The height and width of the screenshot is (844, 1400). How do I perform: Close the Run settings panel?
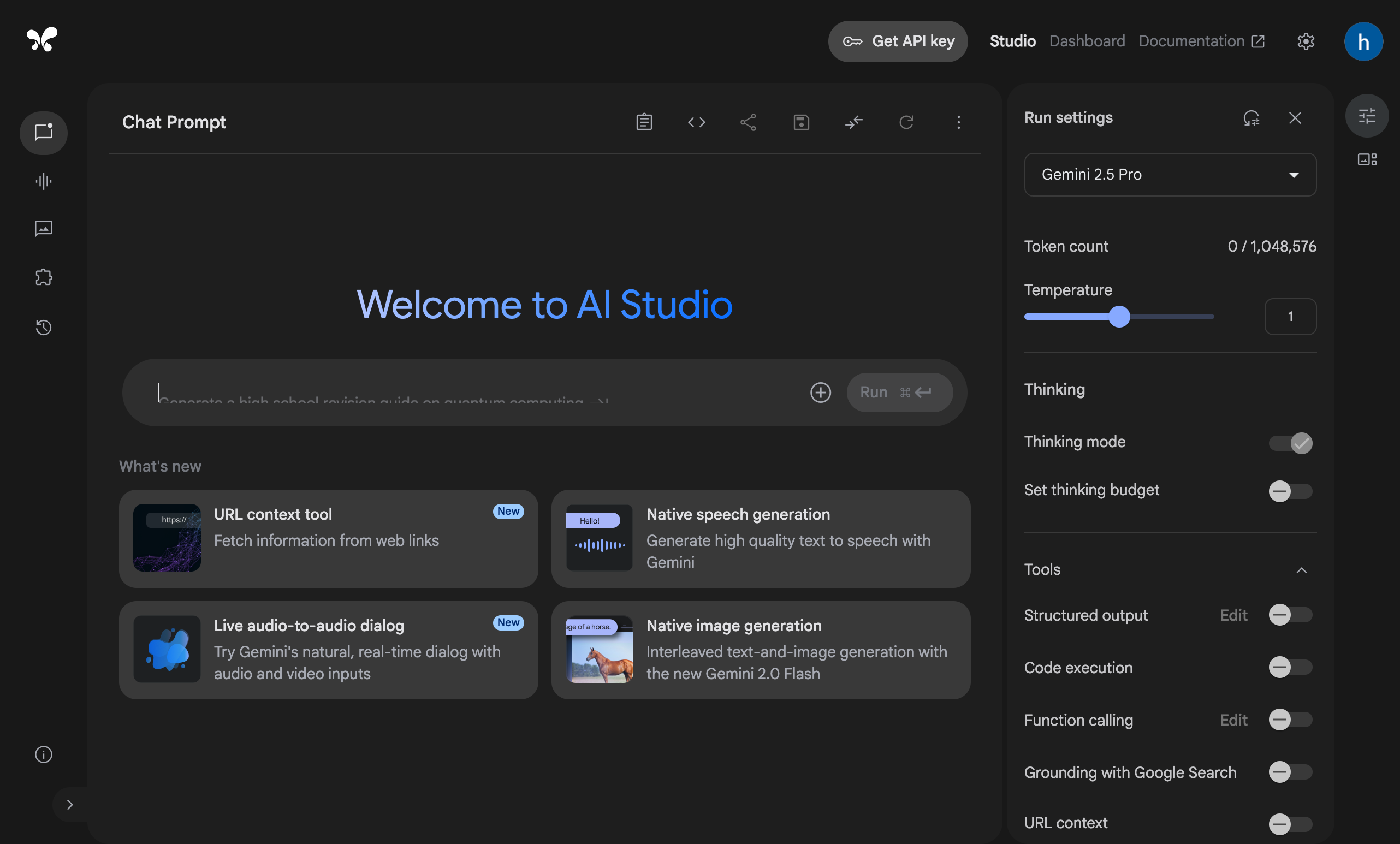[1295, 117]
